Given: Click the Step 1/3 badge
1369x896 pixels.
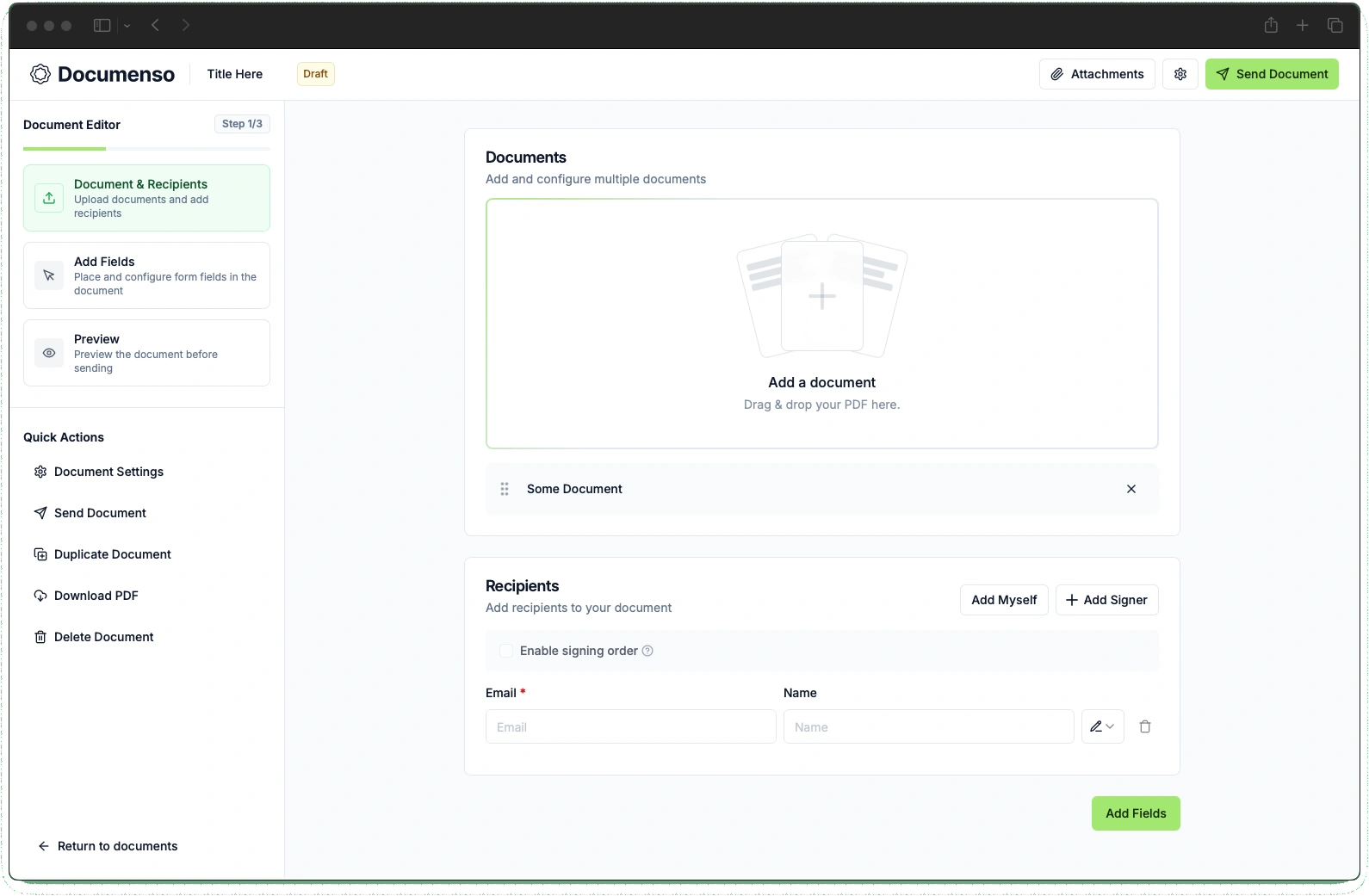Looking at the screenshot, I should pyautogui.click(x=242, y=124).
